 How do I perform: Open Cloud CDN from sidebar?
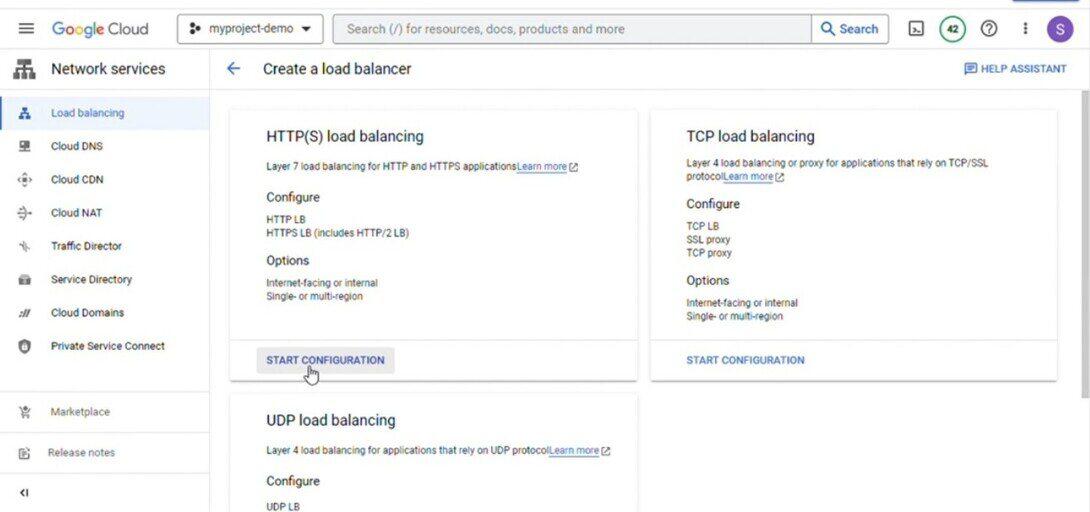[x=77, y=180]
